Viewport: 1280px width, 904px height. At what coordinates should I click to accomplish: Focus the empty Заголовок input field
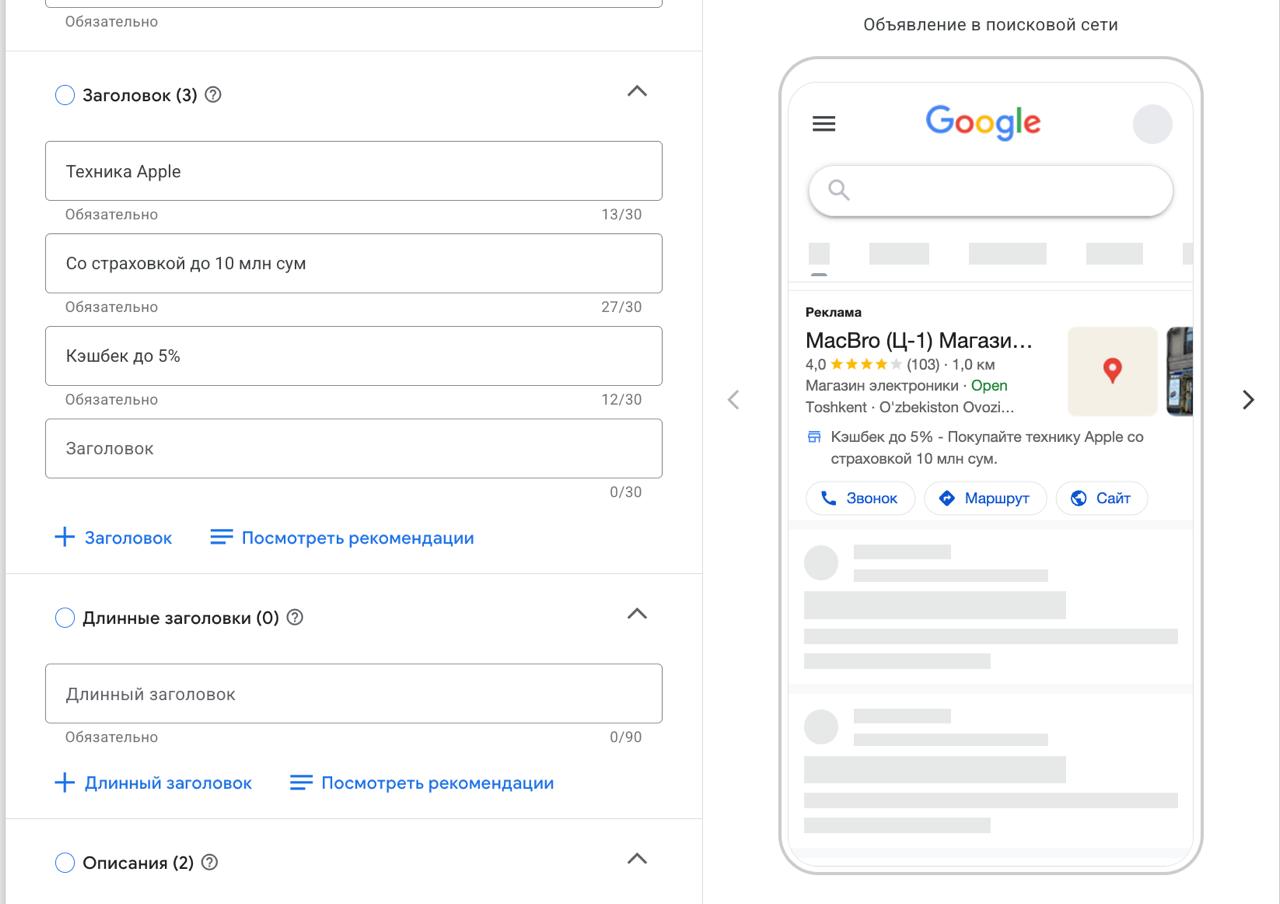354,448
